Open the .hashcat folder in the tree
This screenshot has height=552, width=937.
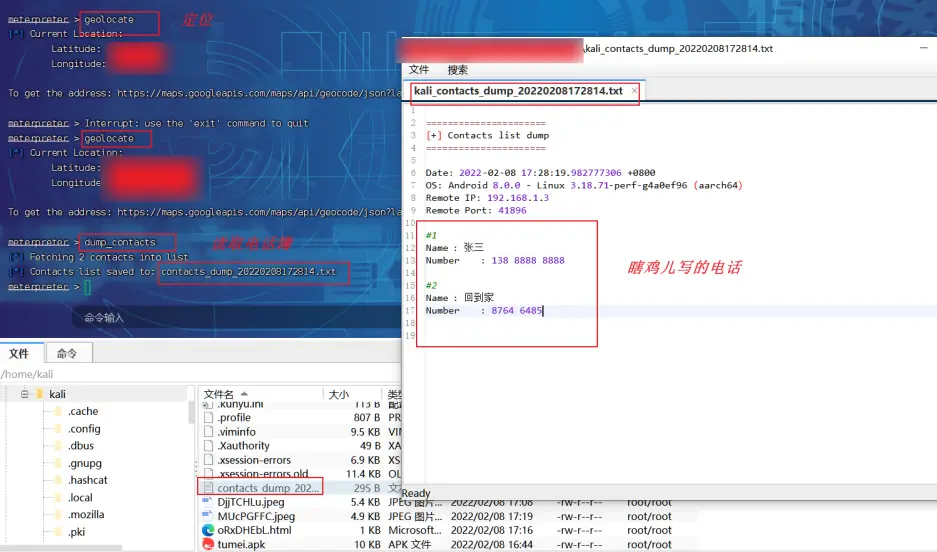88,480
